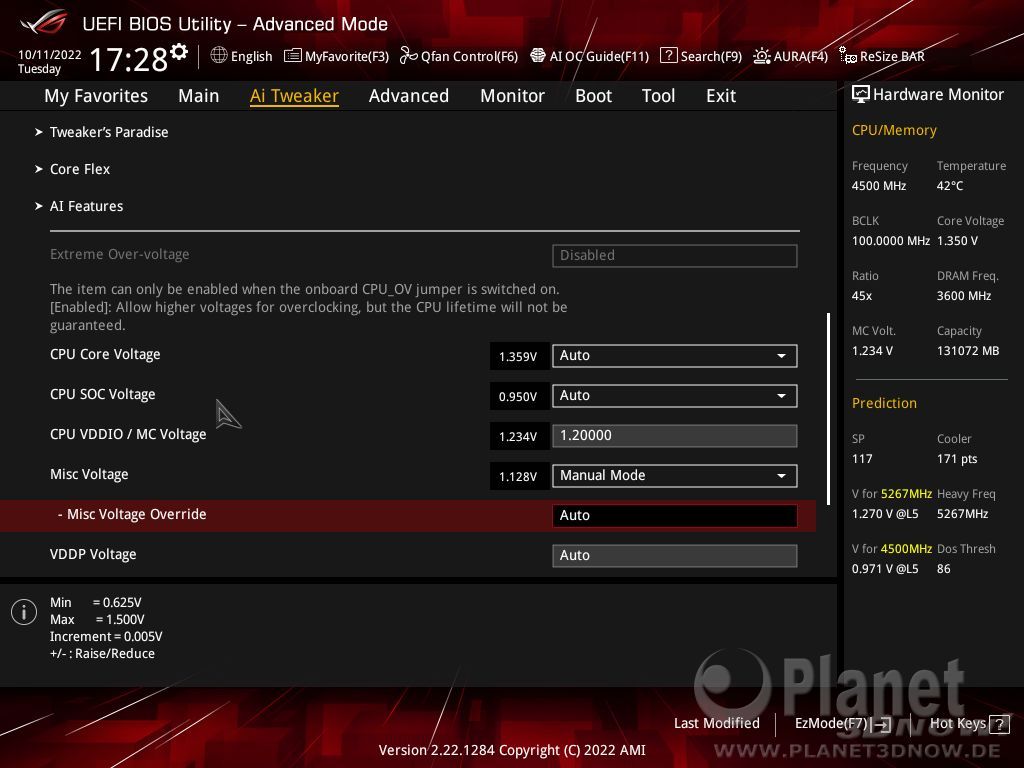Click the 17:28 clock display
The width and height of the screenshot is (1024, 768).
pos(129,59)
